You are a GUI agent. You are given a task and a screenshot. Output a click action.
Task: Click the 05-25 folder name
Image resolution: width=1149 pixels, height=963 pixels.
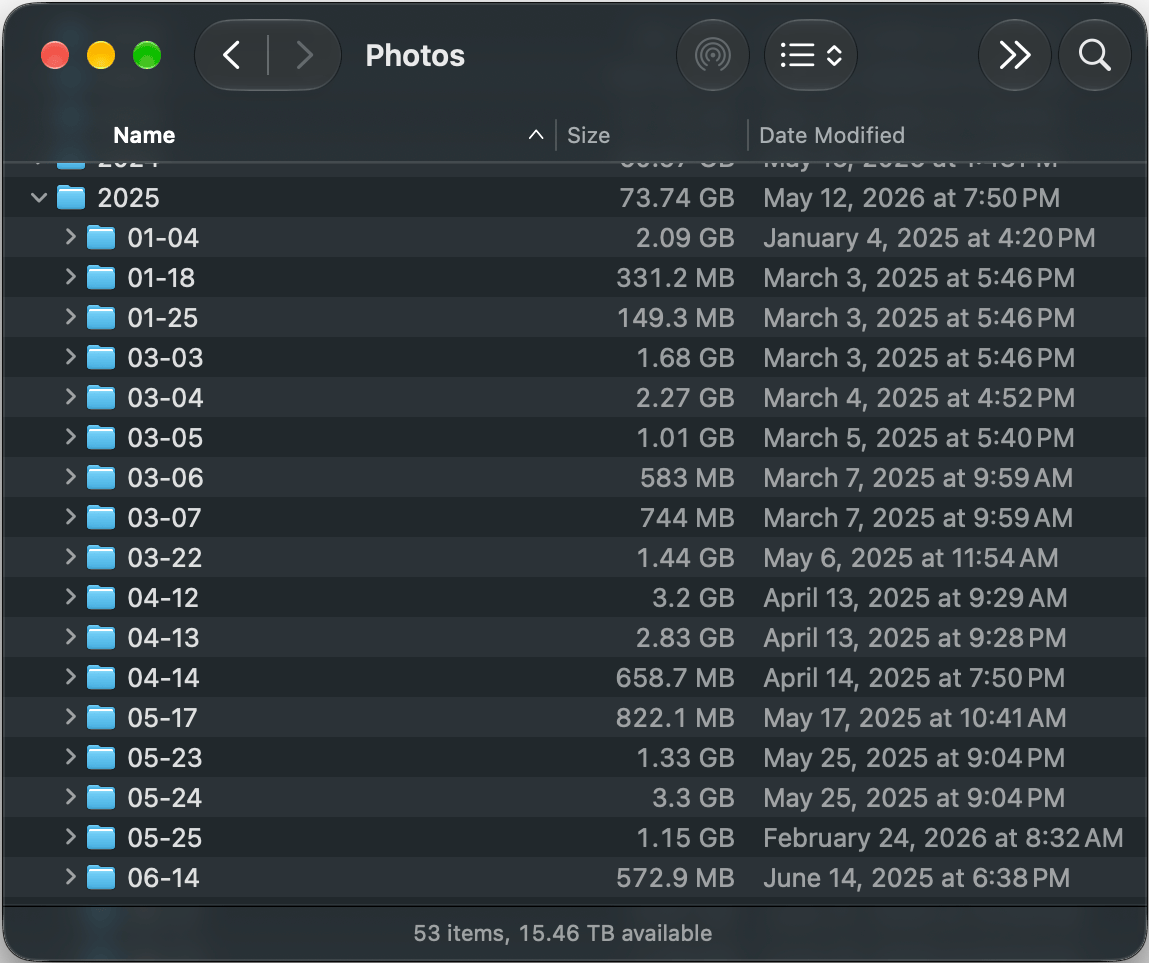165,838
